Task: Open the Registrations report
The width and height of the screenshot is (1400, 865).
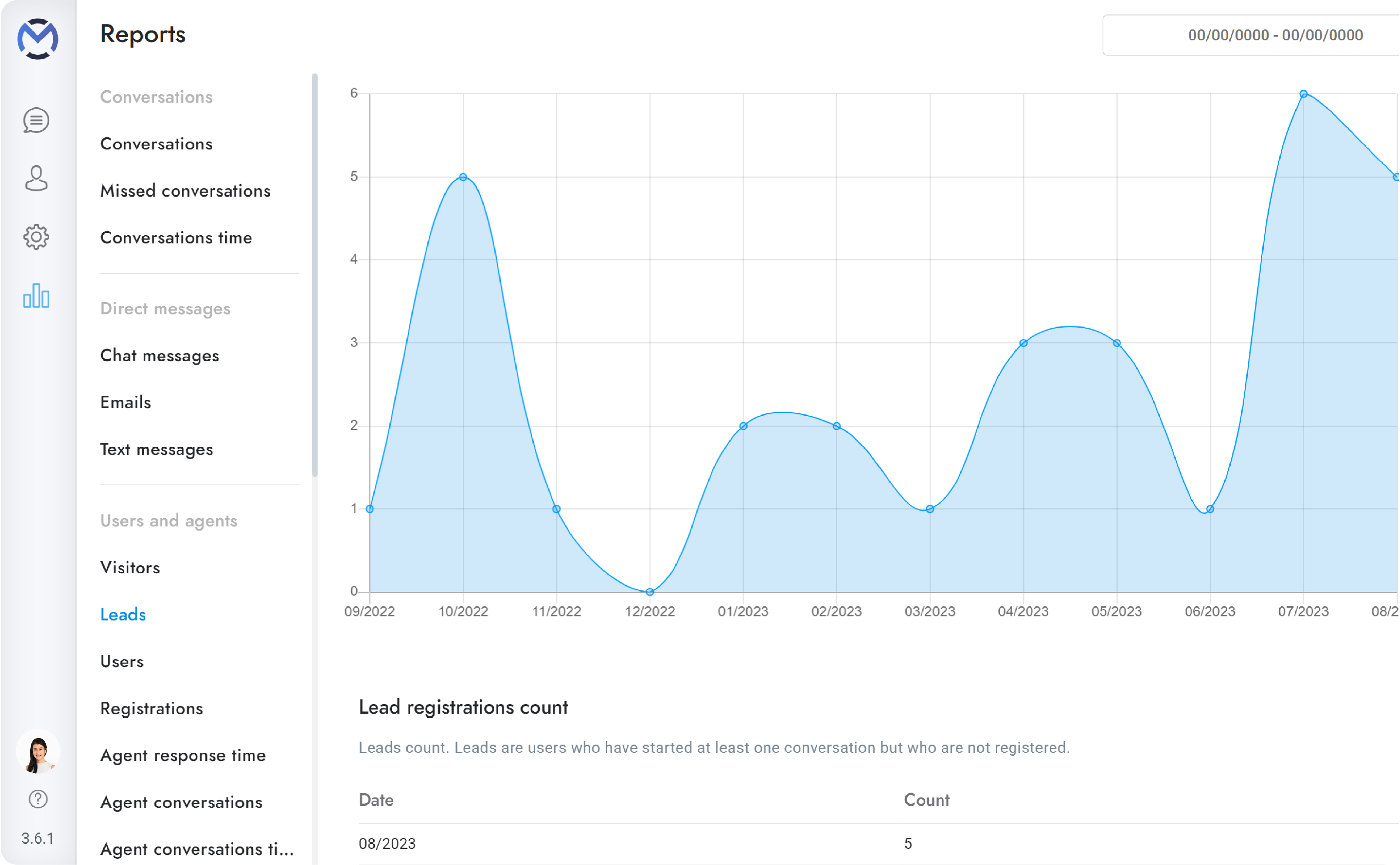Action: pyautogui.click(x=152, y=709)
